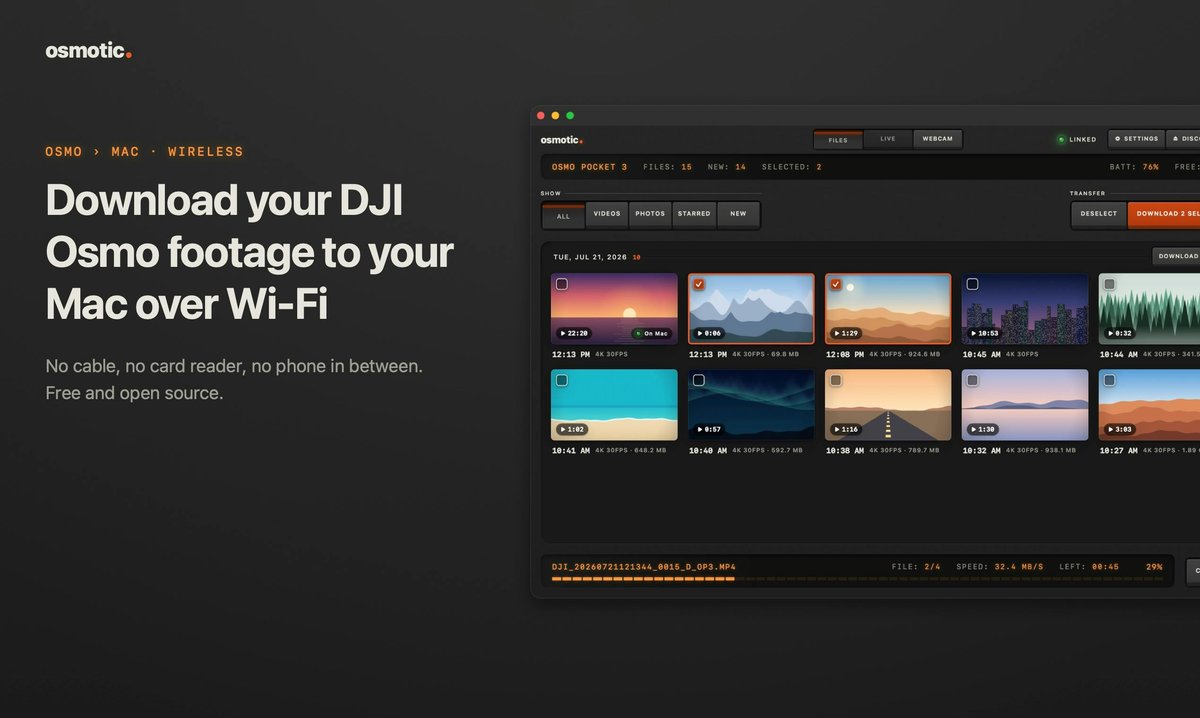Open the beach thumbnail from 10:41 AM
The image size is (1200, 718).
(614, 405)
